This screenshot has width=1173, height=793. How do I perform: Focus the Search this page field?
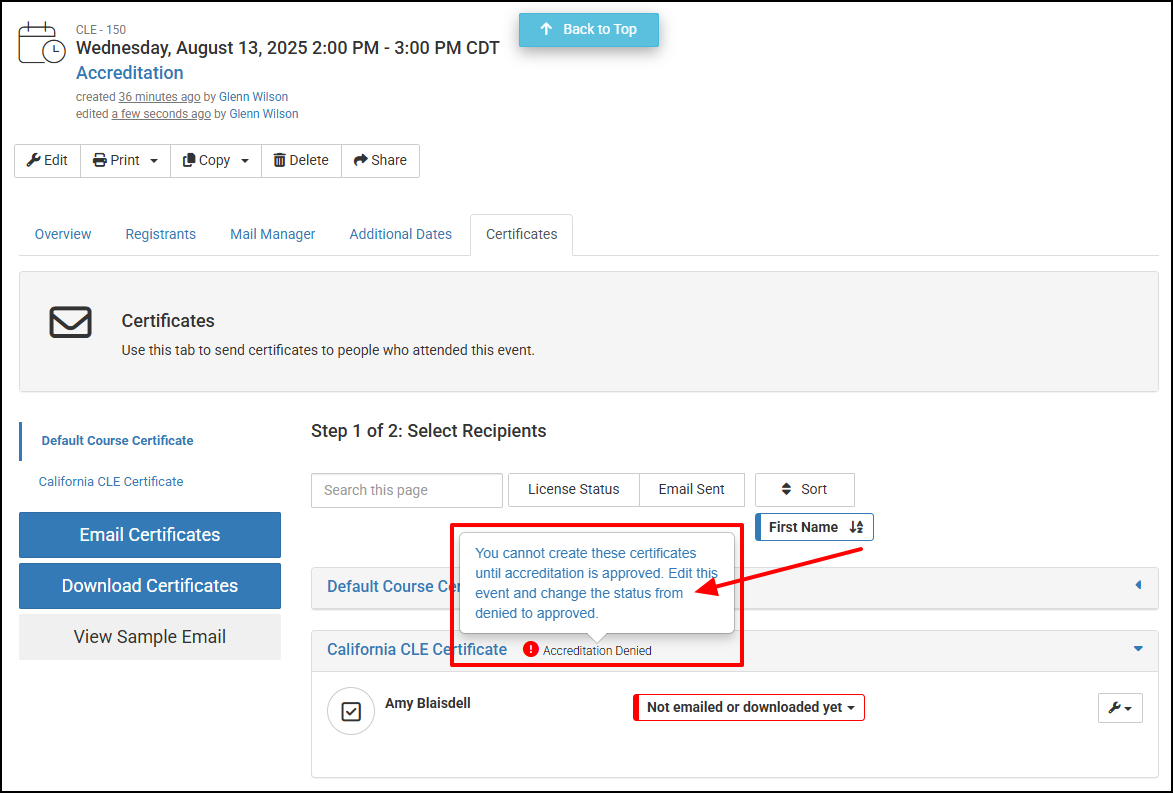(406, 490)
